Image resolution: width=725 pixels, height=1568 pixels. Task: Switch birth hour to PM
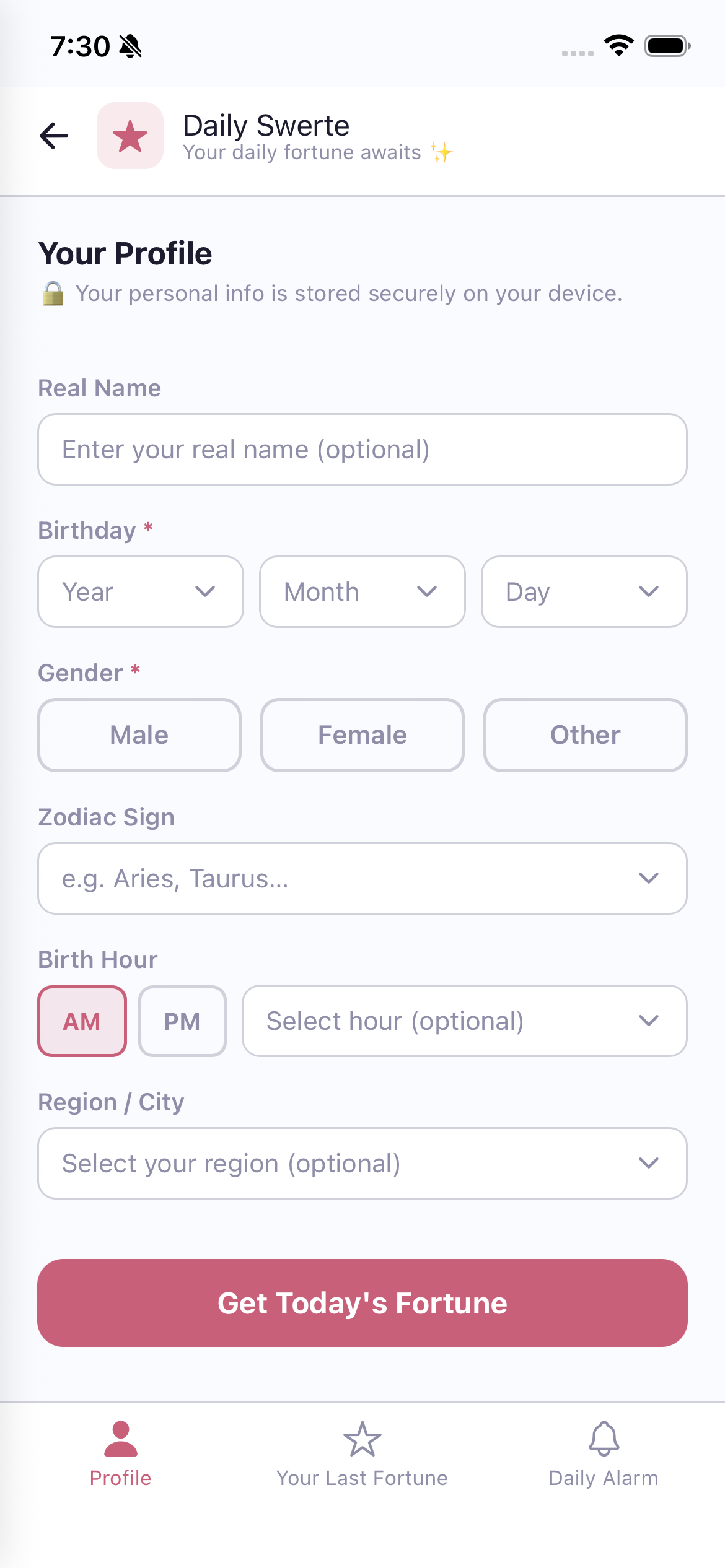pyautogui.click(x=182, y=1021)
